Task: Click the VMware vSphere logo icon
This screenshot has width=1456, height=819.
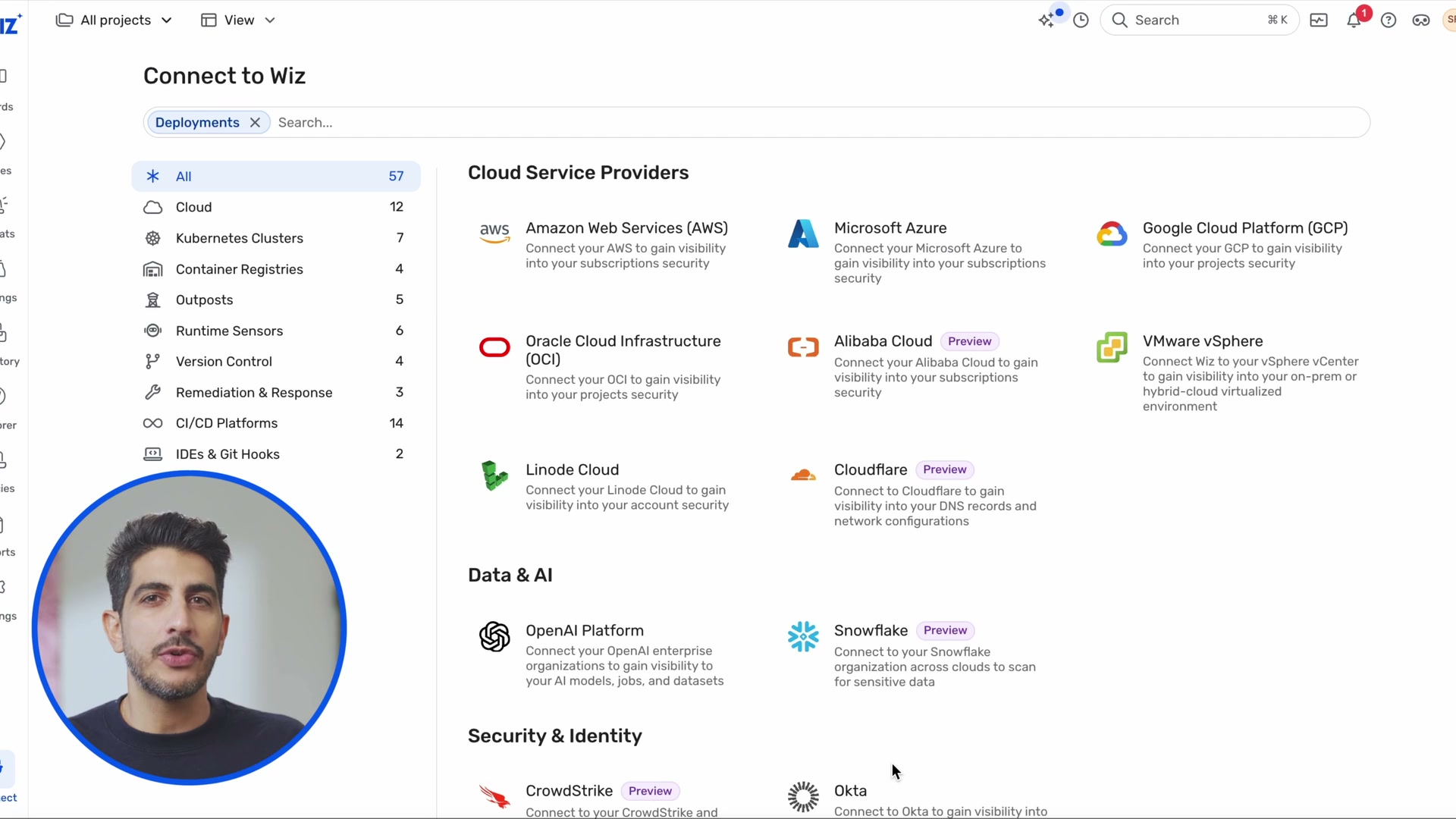Action: tap(1112, 347)
